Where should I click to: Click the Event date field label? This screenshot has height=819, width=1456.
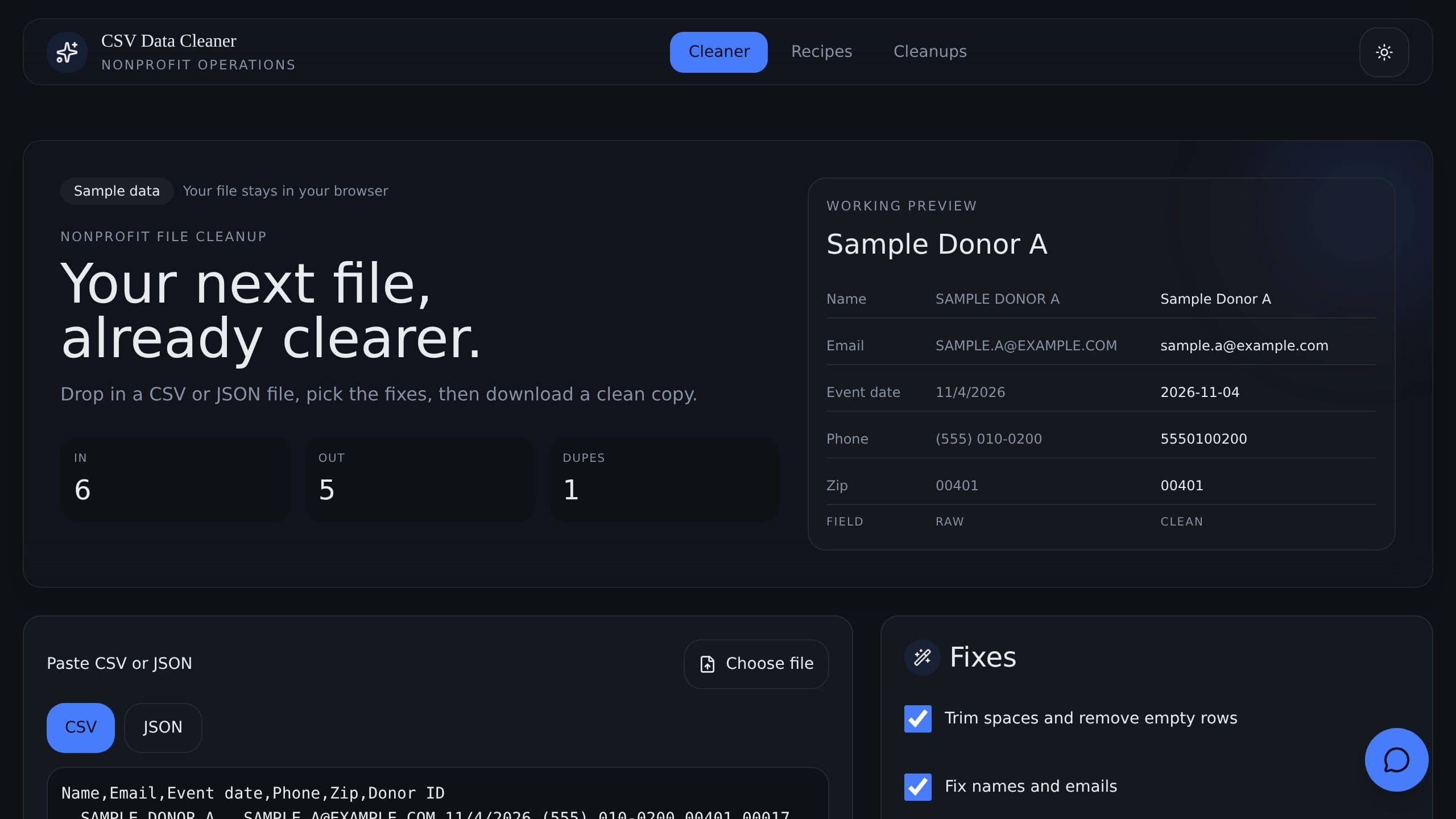(x=863, y=392)
